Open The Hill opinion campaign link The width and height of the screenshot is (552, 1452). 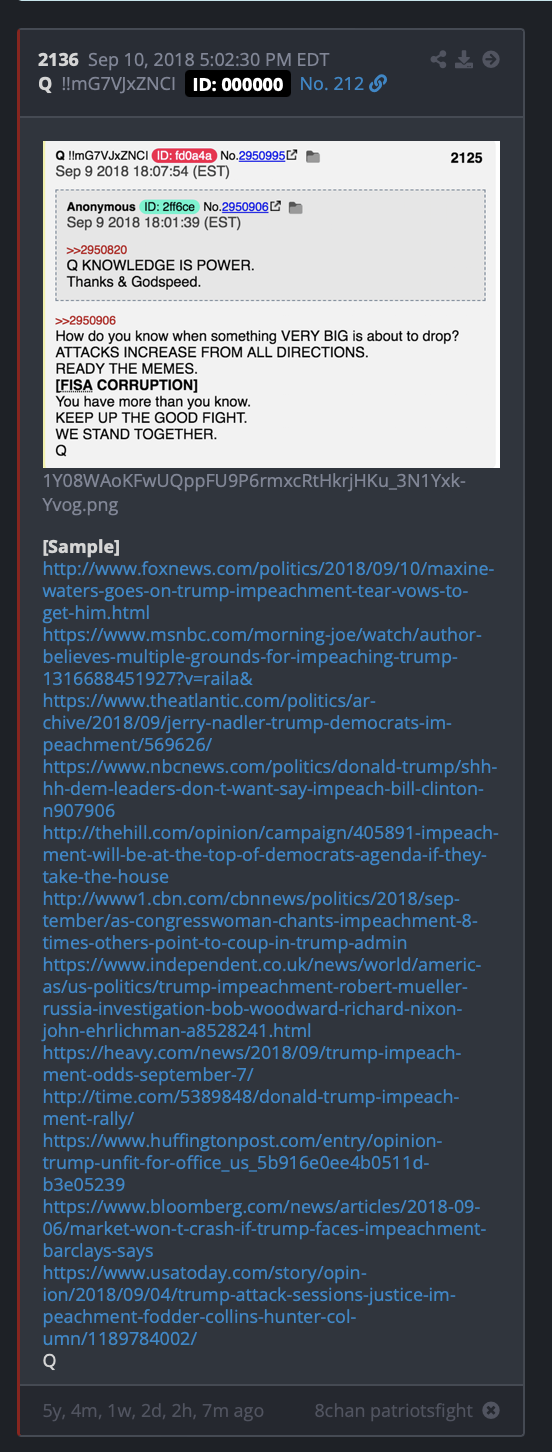(x=271, y=854)
